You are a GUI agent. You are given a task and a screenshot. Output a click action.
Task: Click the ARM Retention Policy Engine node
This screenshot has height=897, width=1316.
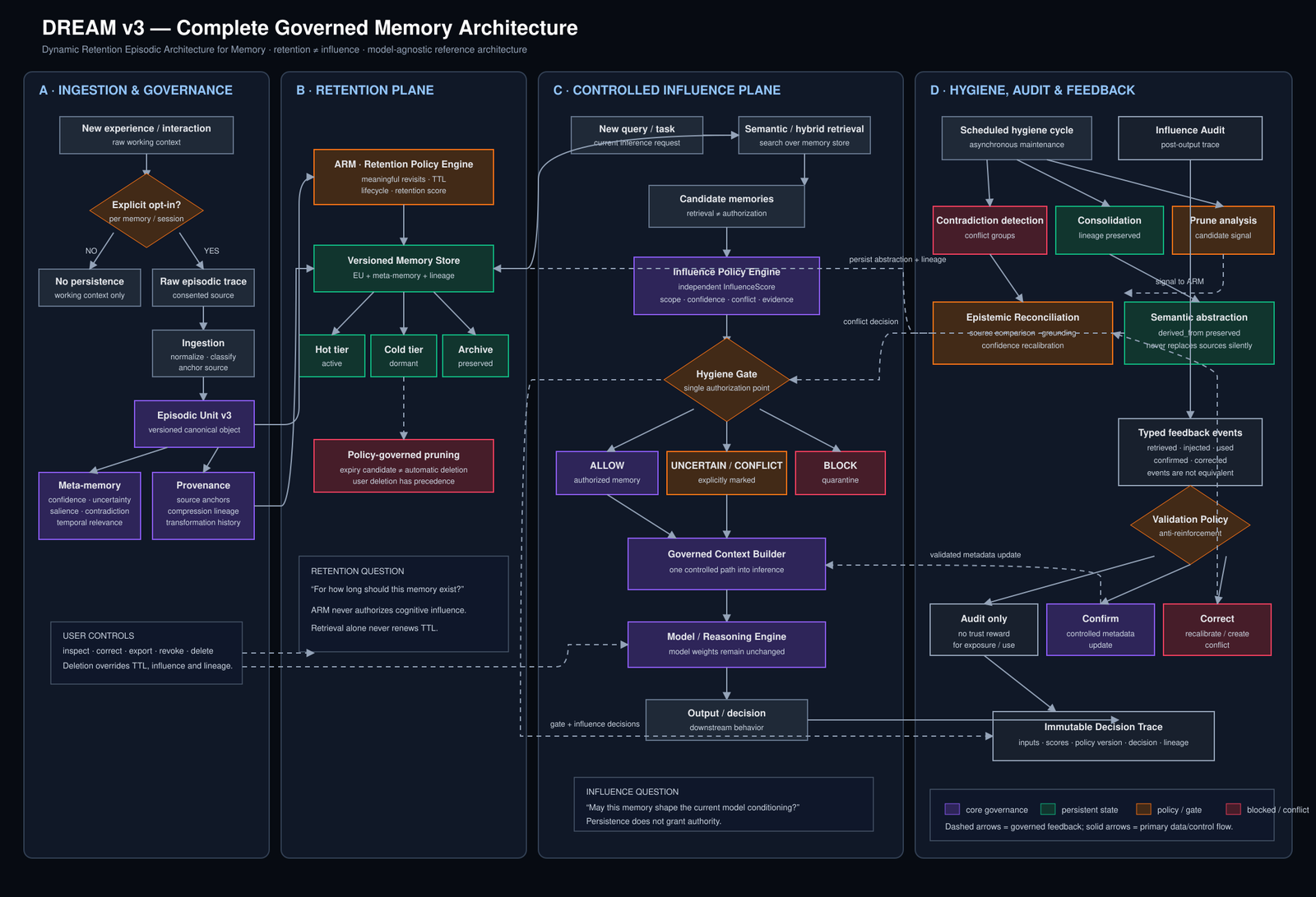404,177
